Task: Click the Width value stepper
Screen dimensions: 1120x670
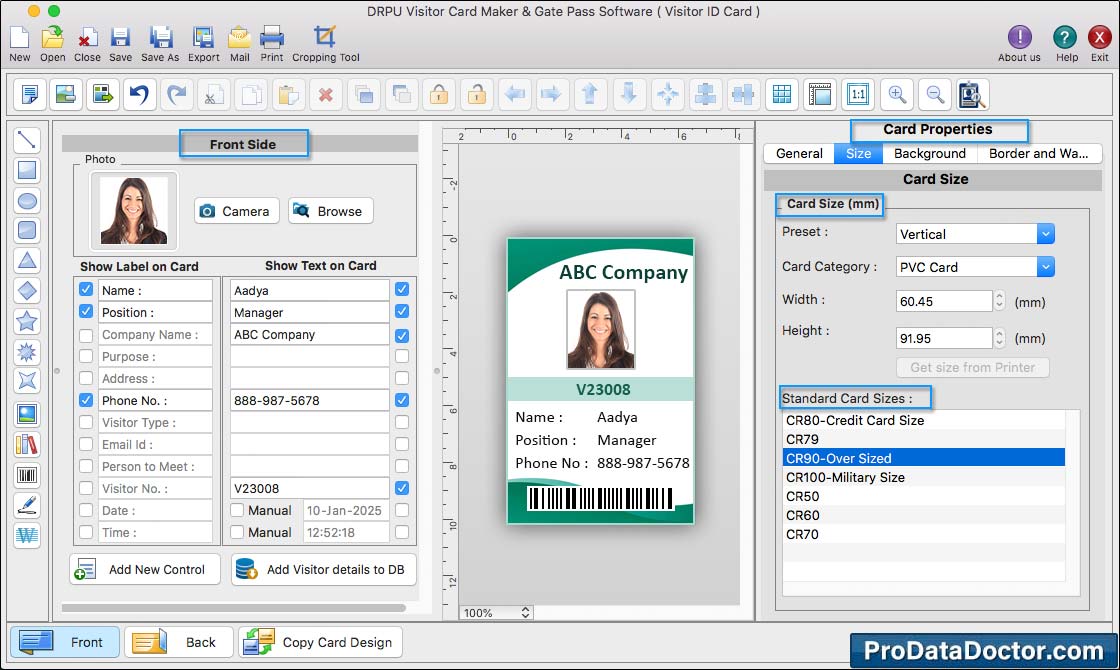Action: tap(999, 301)
